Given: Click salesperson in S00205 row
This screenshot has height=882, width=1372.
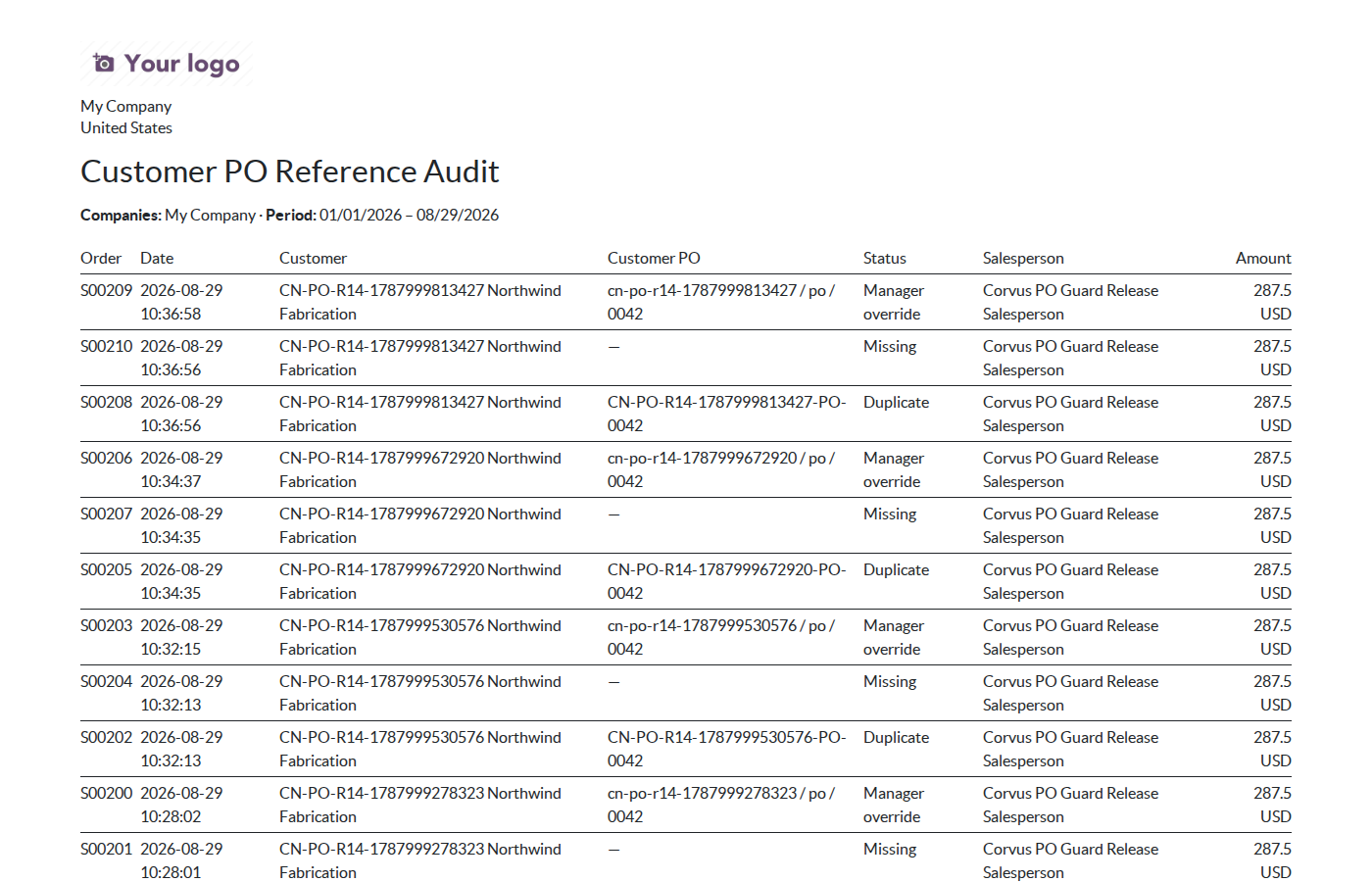Looking at the screenshot, I should pyautogui.click(x=1070, y=581).
